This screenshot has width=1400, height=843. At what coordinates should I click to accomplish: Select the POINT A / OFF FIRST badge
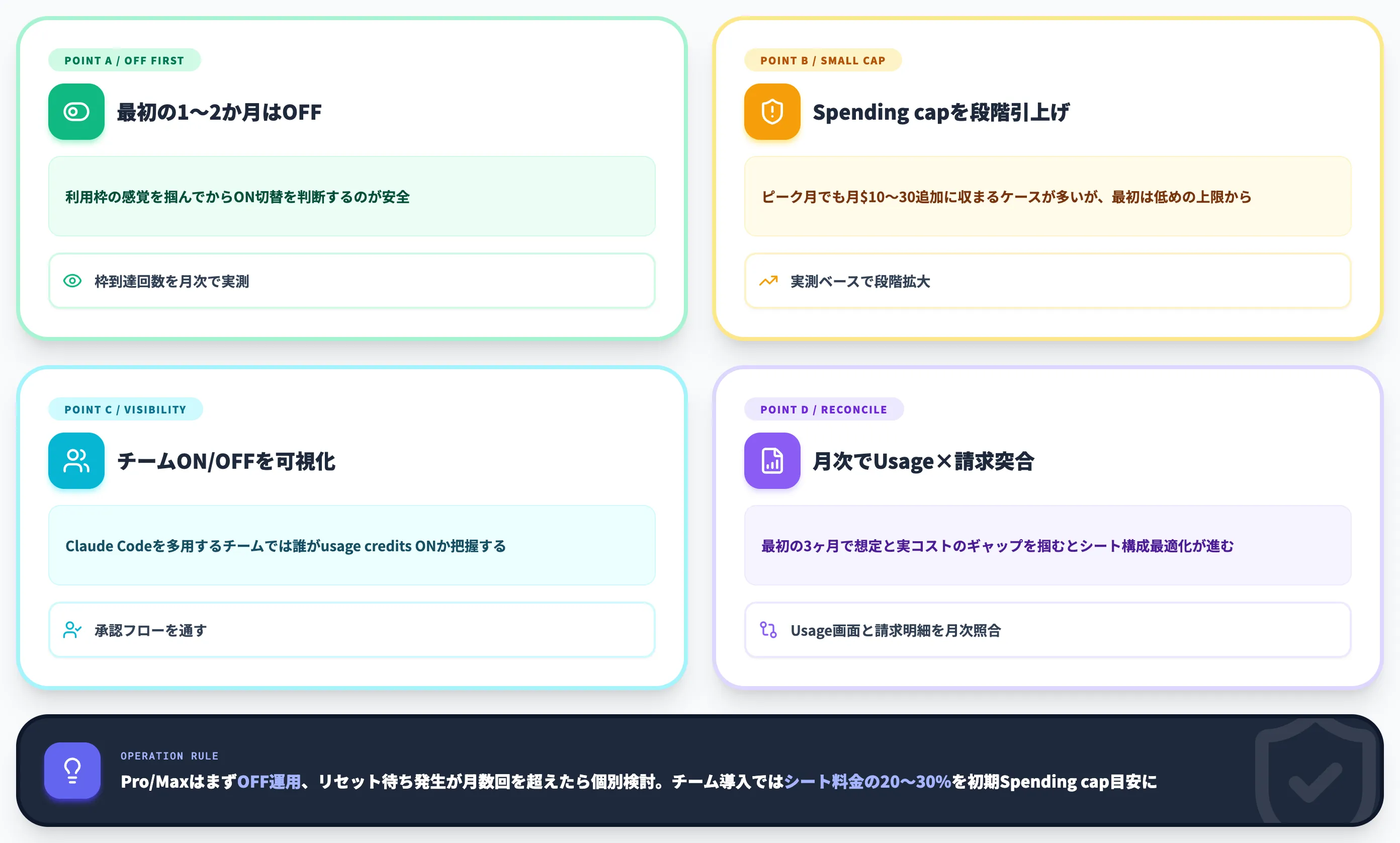[124, 60]
